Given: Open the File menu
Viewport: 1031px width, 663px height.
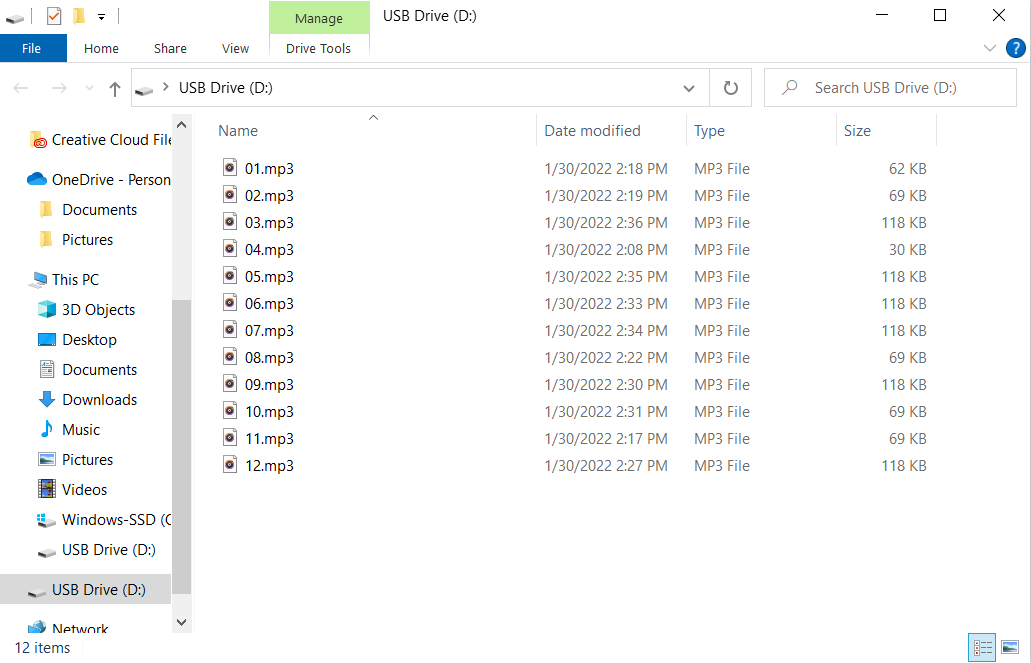Looking at the screenshot, I should click(x=32, y=47).
